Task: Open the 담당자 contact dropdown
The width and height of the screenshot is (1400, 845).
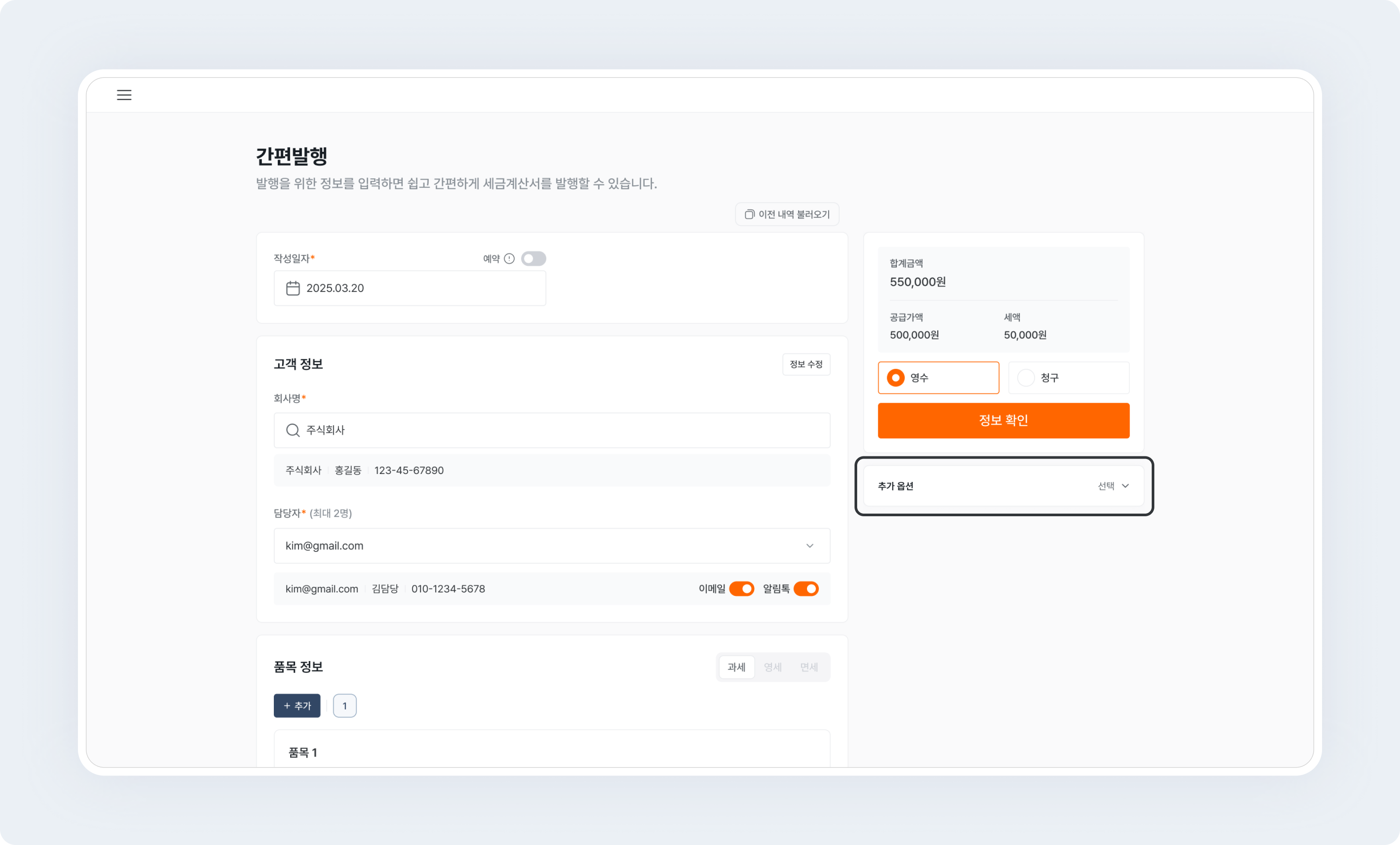Action: (x=810, y=546)
